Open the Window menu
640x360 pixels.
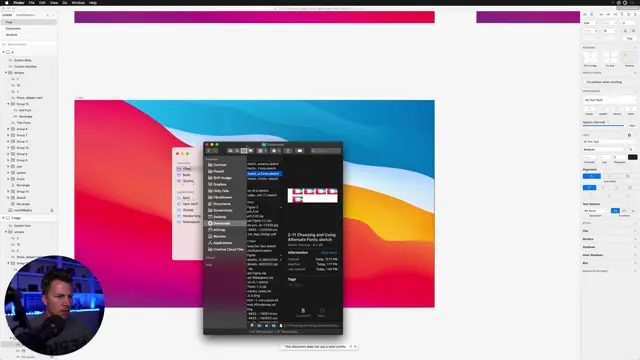pos(78,3)
